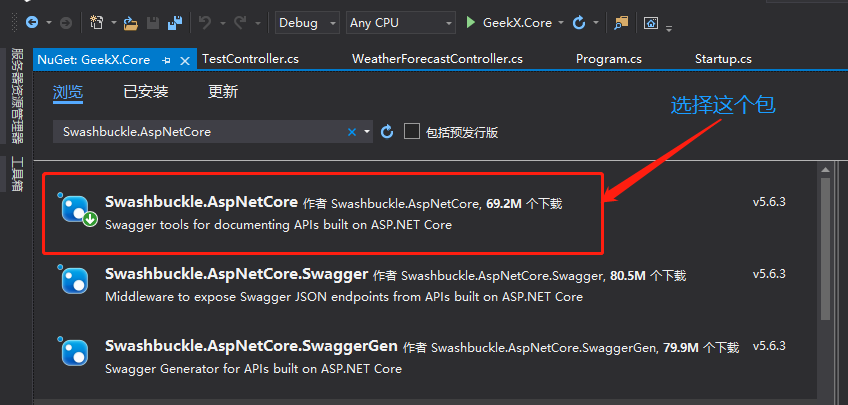Click the 69.2M downloads count text

504,203
